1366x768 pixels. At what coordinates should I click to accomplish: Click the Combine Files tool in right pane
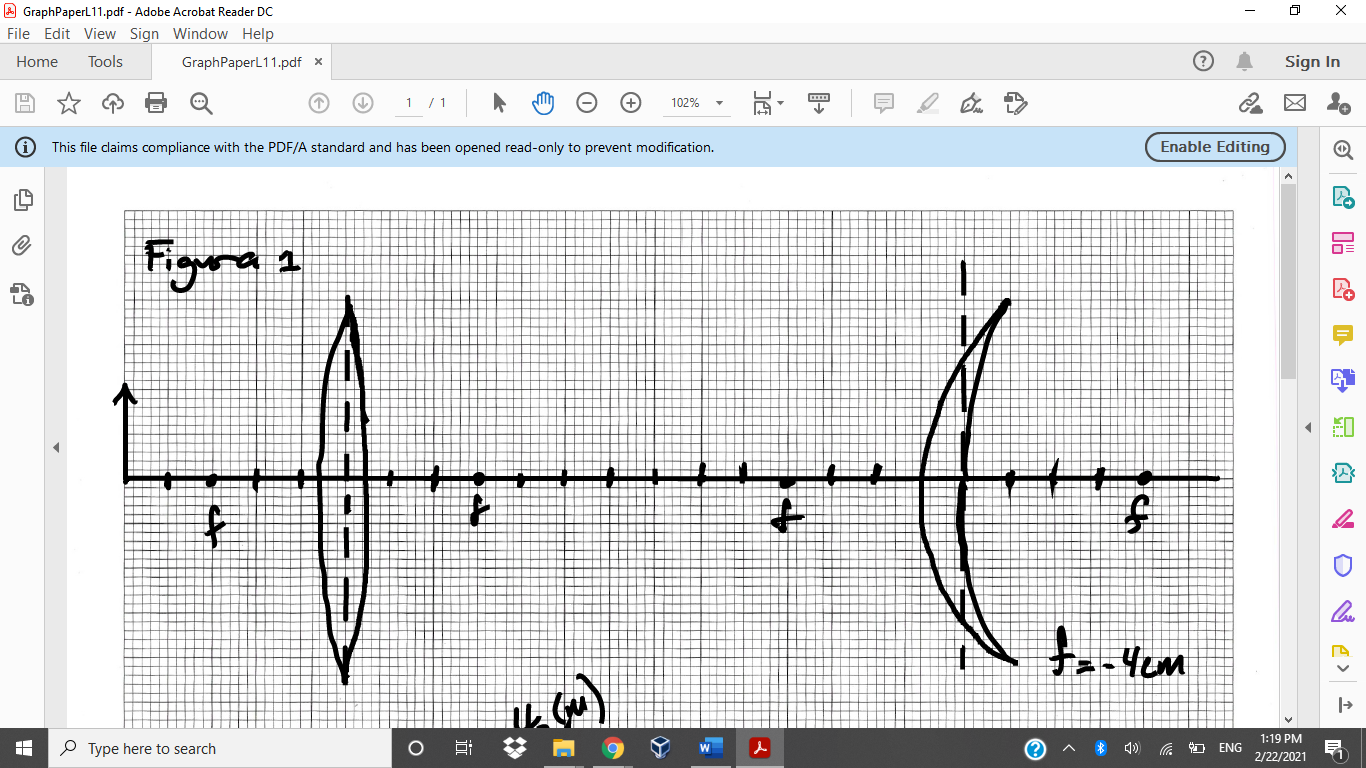(1343, 379)
